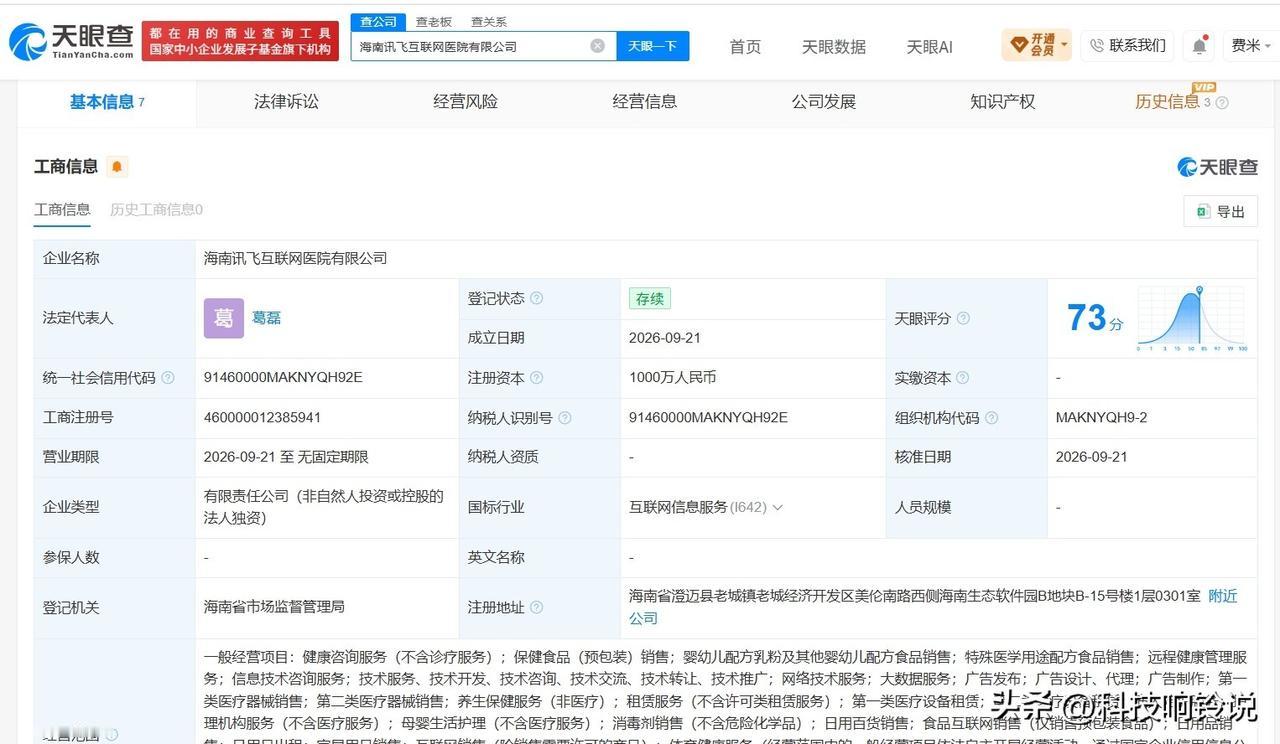Image resolution: width=1280 pixels, height=744 pixels.
Task: Click help icon next to 组织机构代码
Action: (992, 418)
